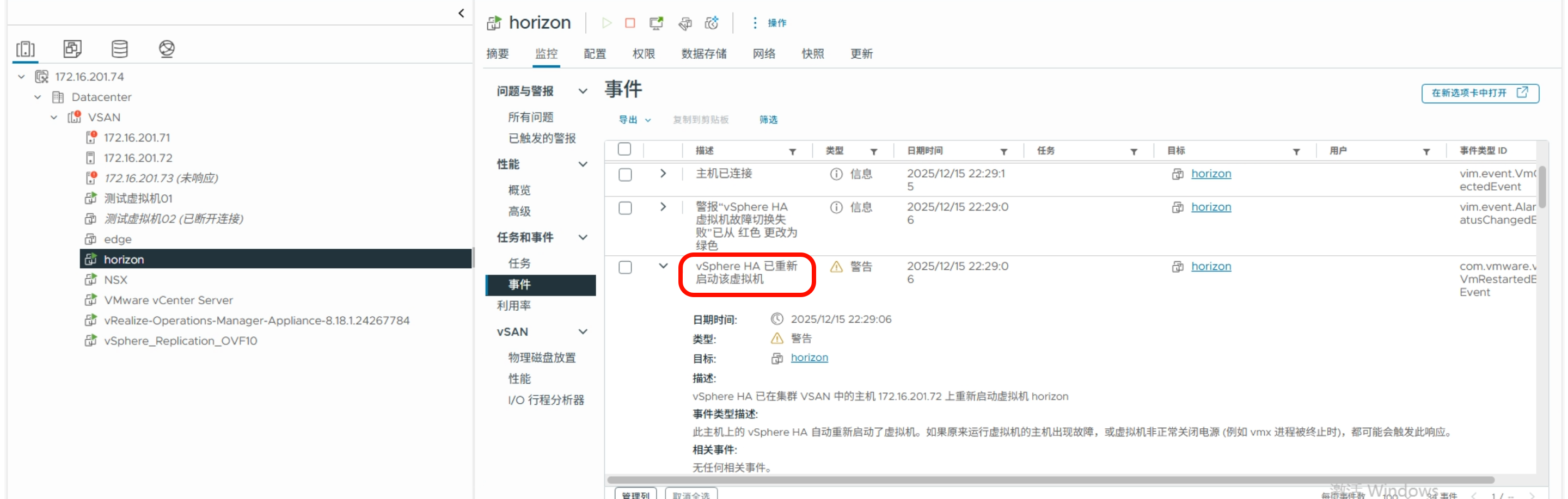Collapse the 172.16.201.74 vCenter node
This screenshot has width=1568, height=499.
[x=21, y=77]
